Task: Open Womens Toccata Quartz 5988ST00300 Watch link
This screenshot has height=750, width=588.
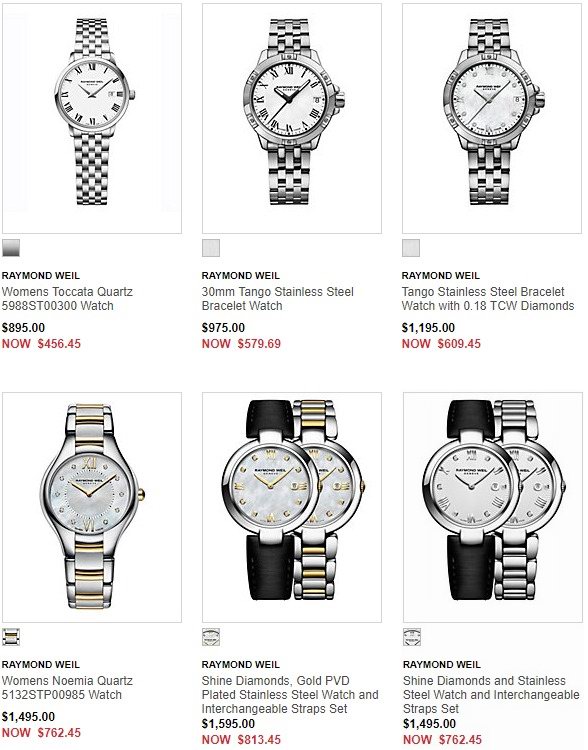Action: (67, 298)
